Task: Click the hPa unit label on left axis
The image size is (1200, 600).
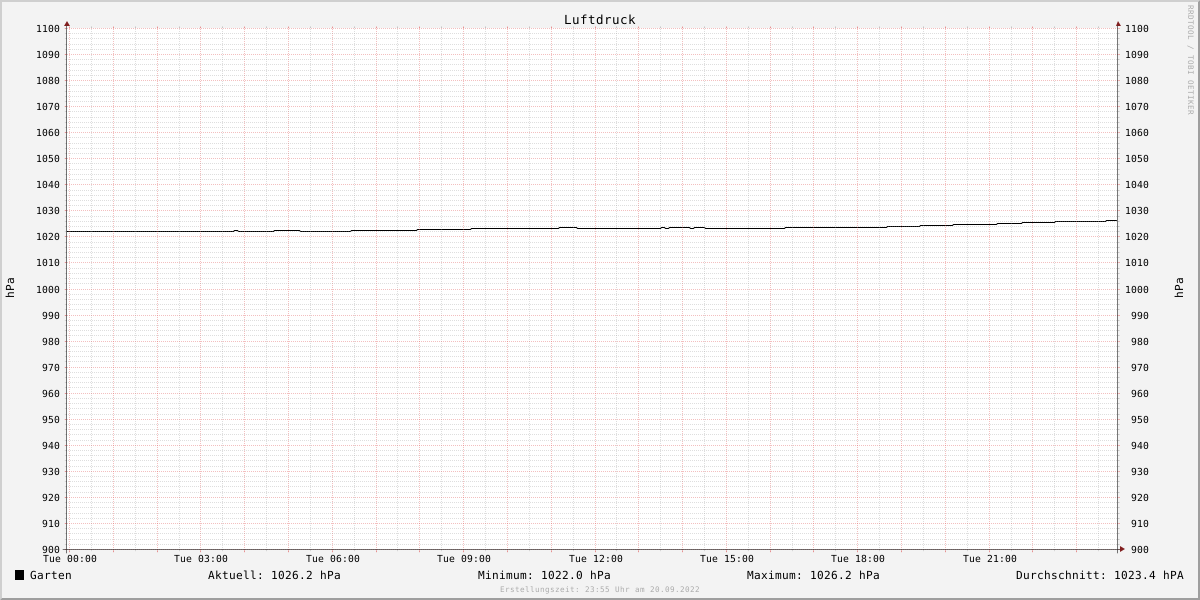Action: tap(10, 288)
